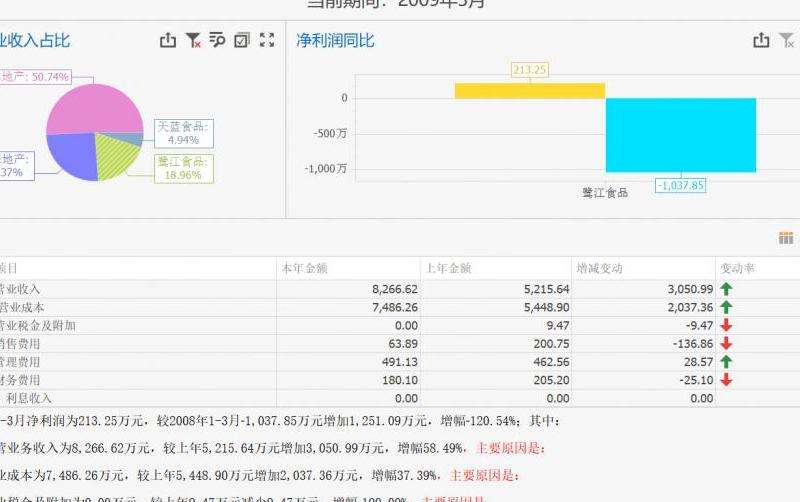
Task: Clear filter on revenue share pie chart
Action: click(x=193, y=41)
